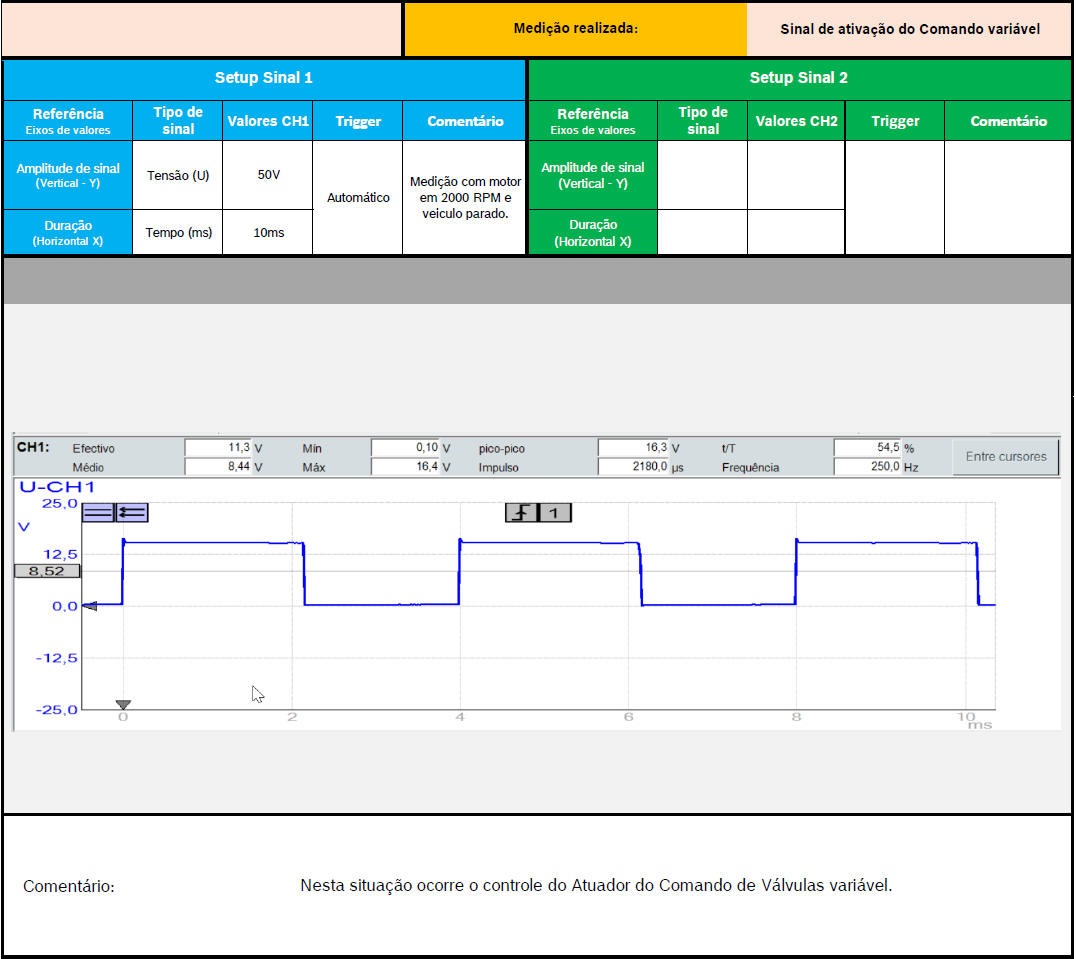Select the Setup Sinal 2 header
Image resolution: width=1076 pixels, height=959 pixels.
[x=798, y=78]
